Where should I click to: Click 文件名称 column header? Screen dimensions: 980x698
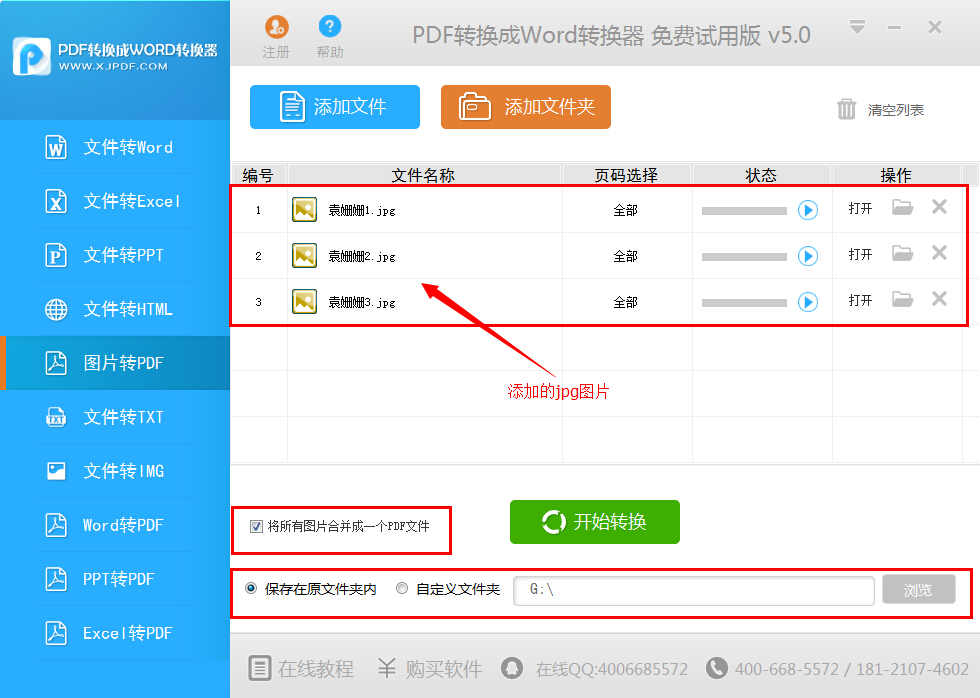click(x=423, y=176)
